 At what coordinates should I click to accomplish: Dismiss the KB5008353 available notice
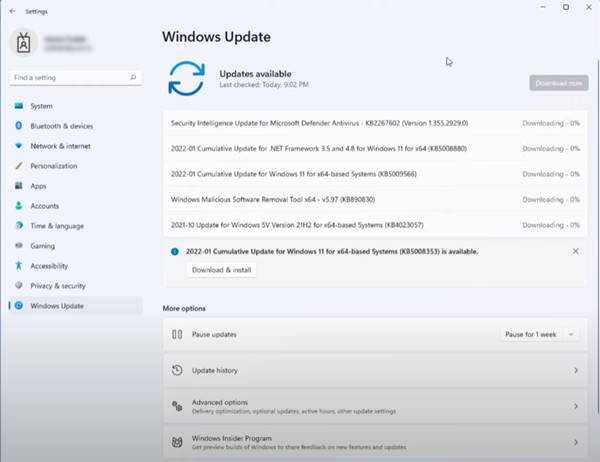click(575, 251)
